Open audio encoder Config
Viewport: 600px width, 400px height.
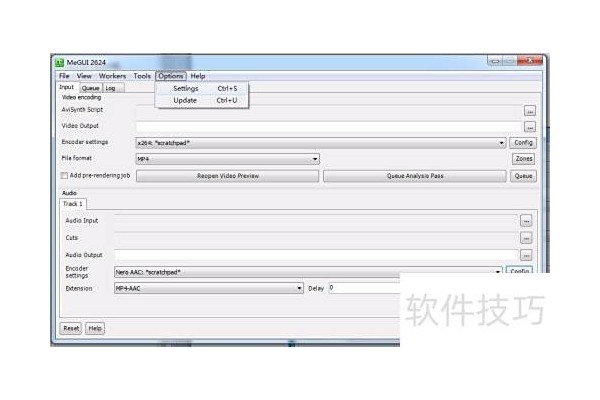pyautogui.click(x=519, y=270)
